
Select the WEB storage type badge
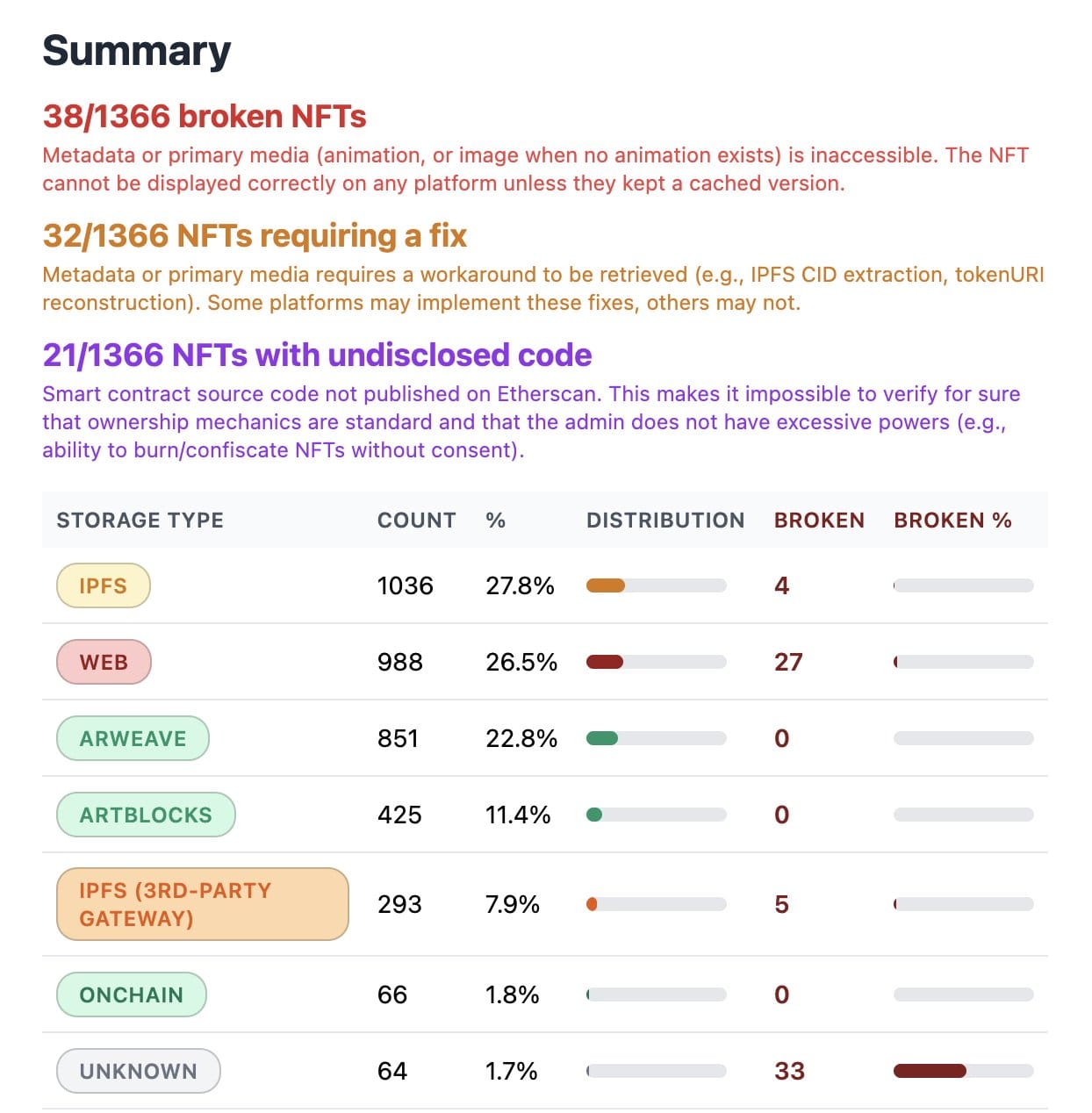pyautogui.click(x=104, y=662)
